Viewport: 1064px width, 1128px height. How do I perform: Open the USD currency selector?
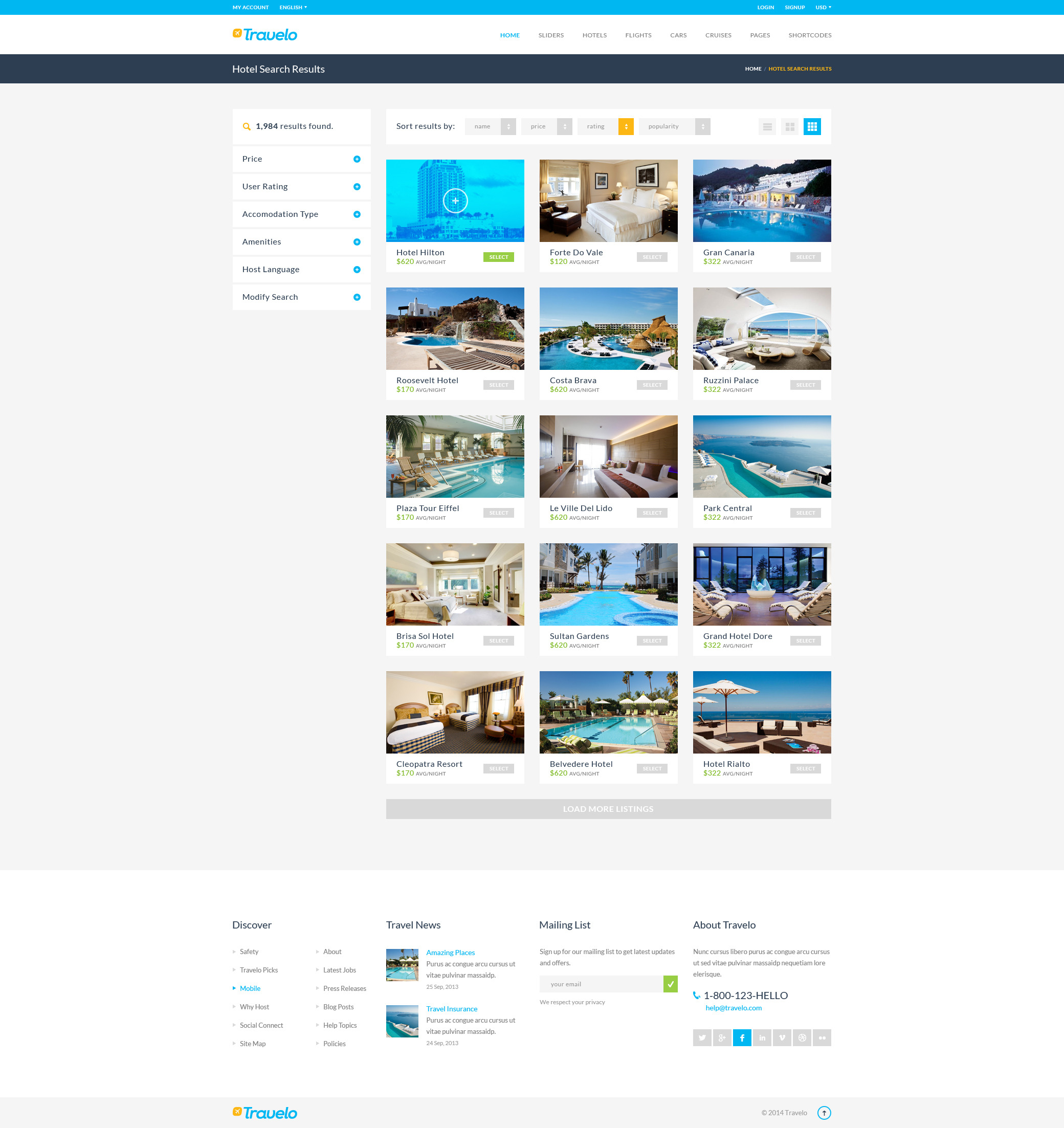[822, 7]
